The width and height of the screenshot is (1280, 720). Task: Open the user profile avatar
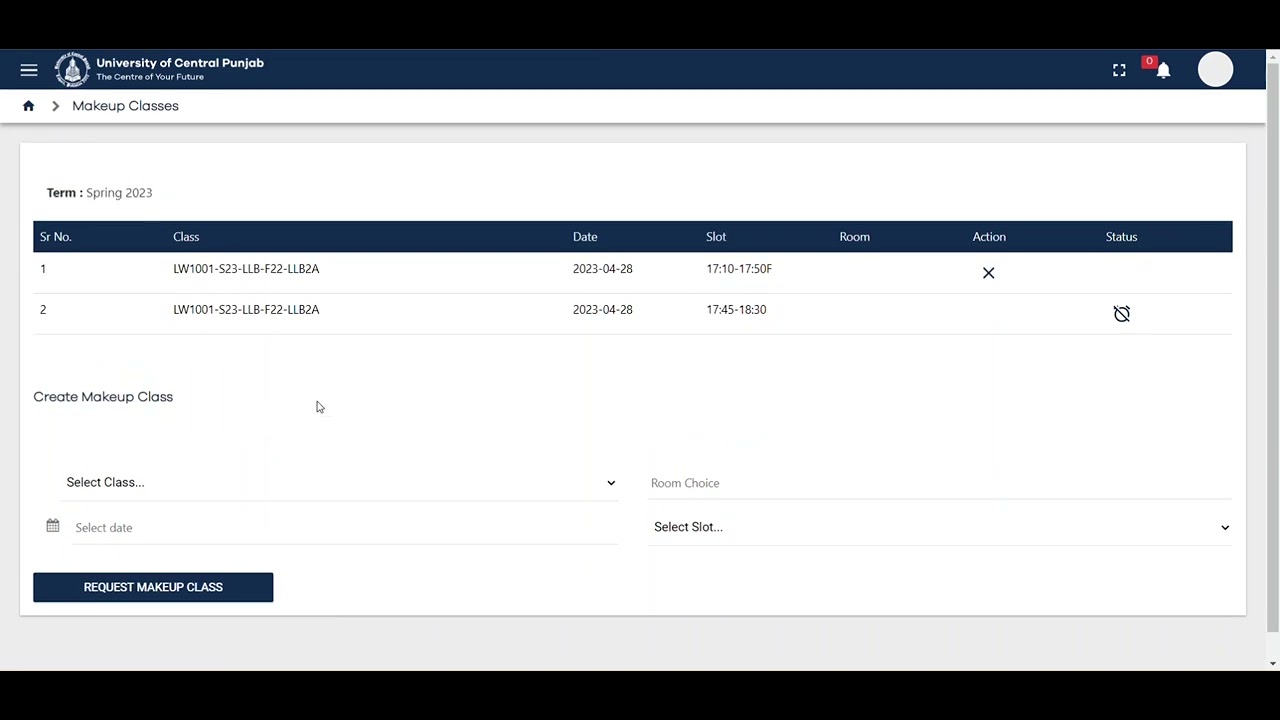coord(1215,69)
